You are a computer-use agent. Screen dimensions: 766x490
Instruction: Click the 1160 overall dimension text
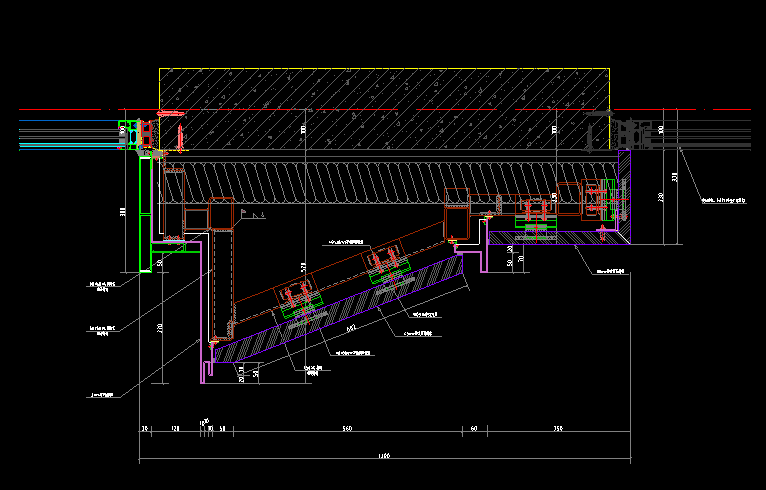384,457
